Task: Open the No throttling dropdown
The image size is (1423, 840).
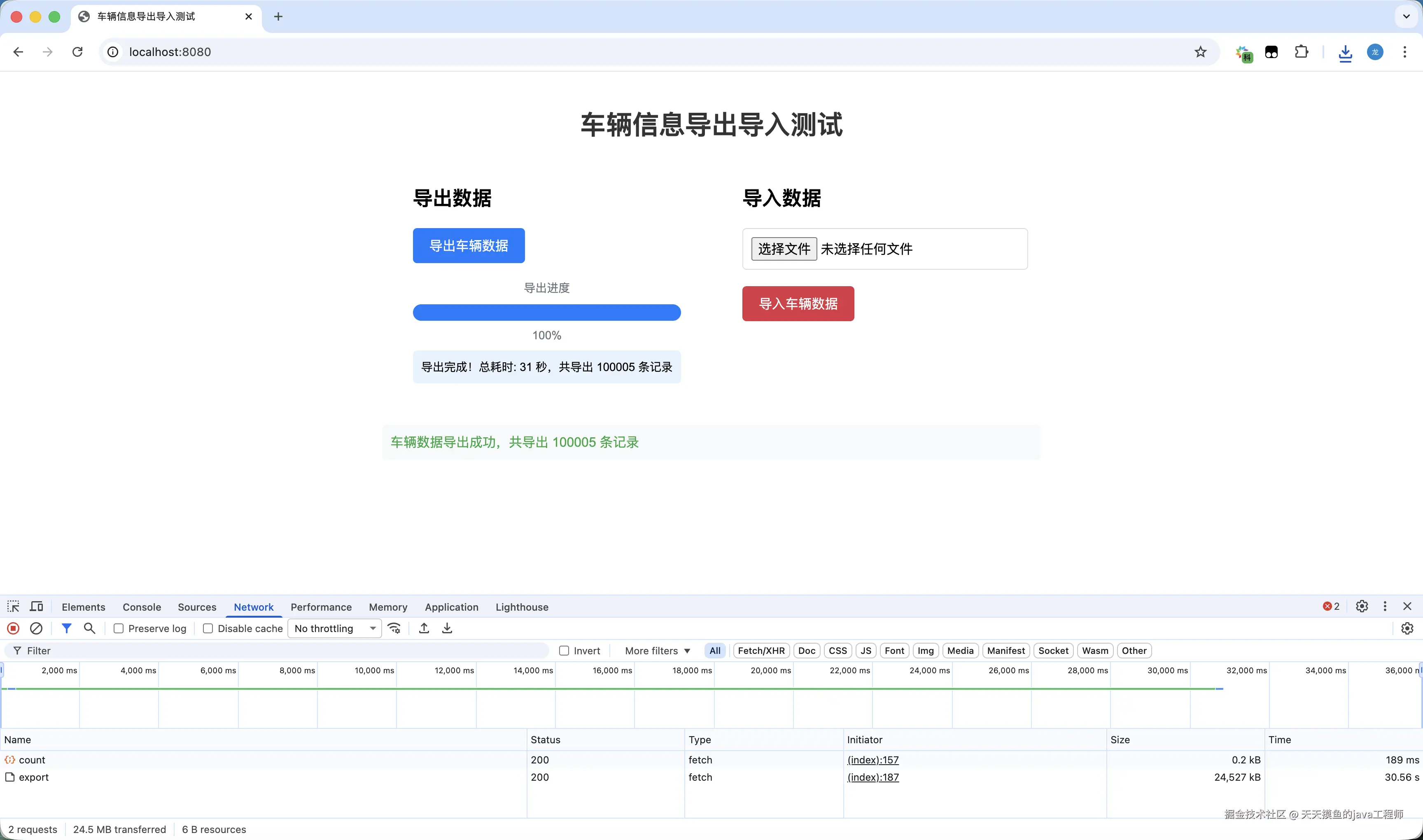Action: 334,628
